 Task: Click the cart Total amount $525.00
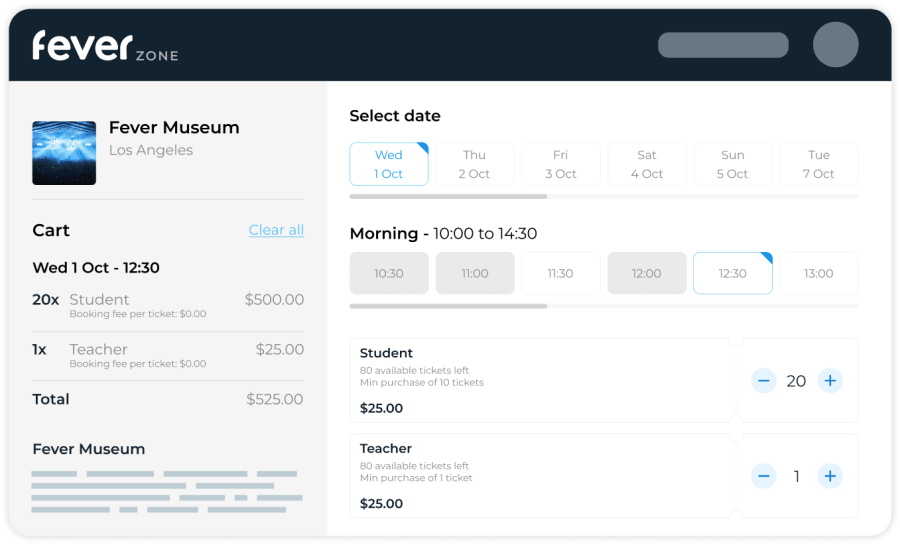[x=274, y=399]
